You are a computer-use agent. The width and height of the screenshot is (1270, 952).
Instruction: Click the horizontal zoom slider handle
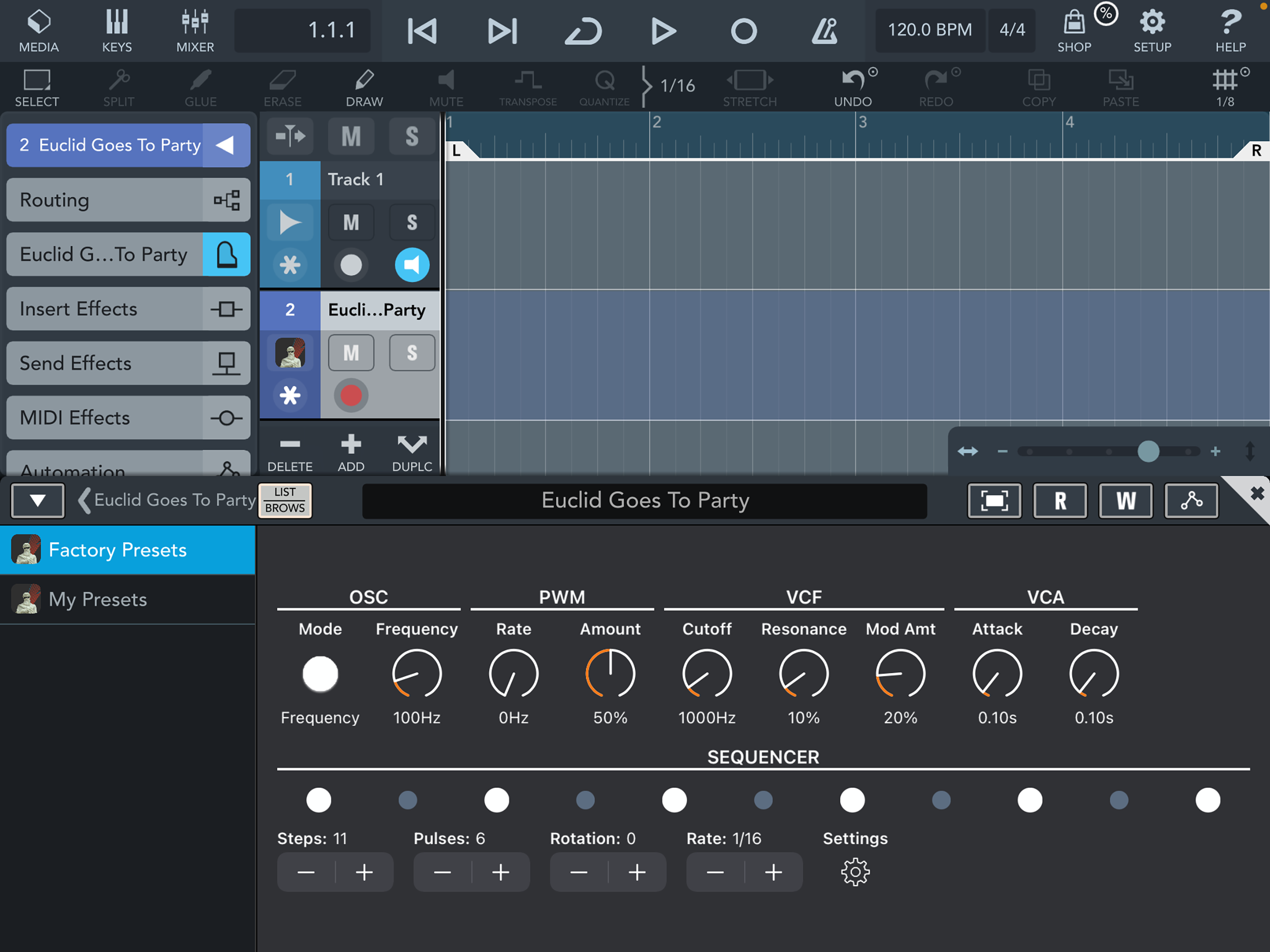pyautogui.click(x=1148, y=451)
